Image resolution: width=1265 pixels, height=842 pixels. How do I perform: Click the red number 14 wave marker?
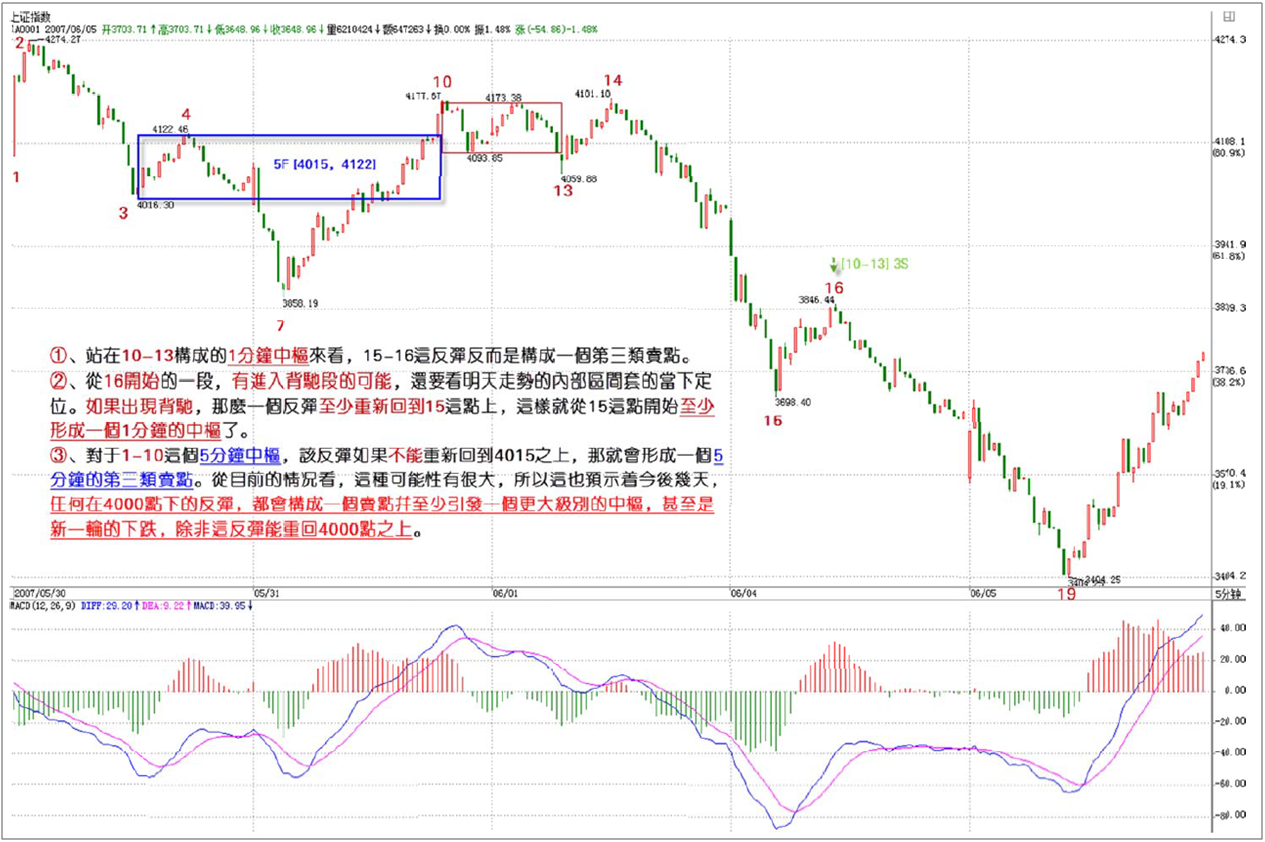click(x=612, y=80)
